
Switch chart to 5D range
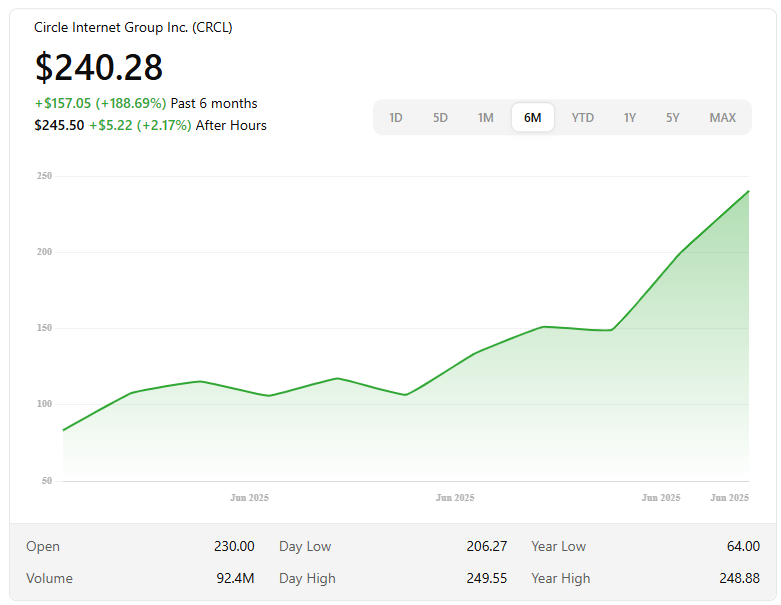click(440, 118)
